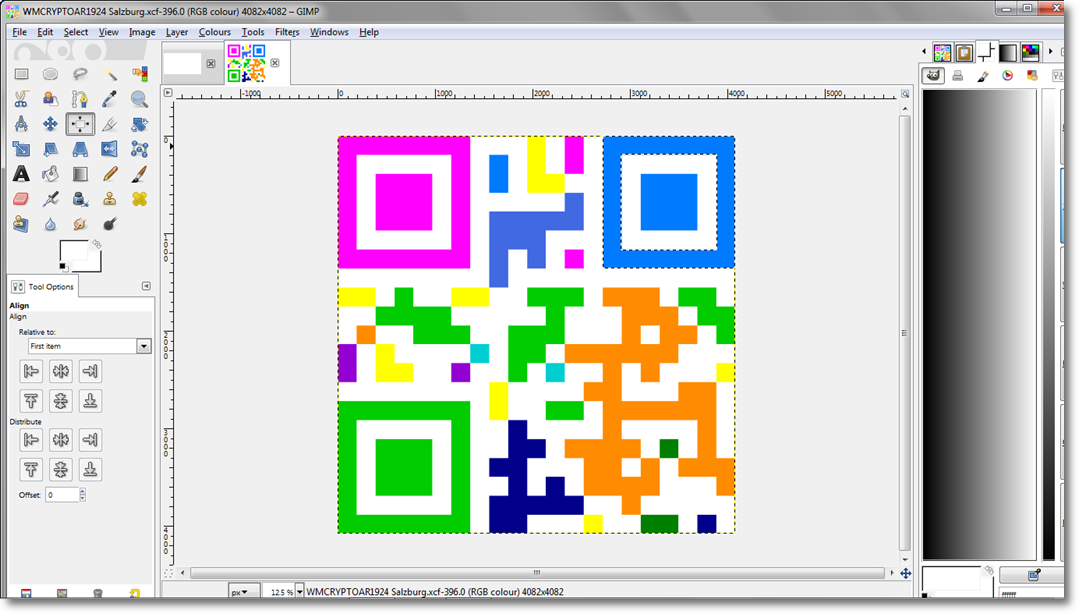
Task: Select the Cage Transform tool
Action: click(x=139, y=149)
